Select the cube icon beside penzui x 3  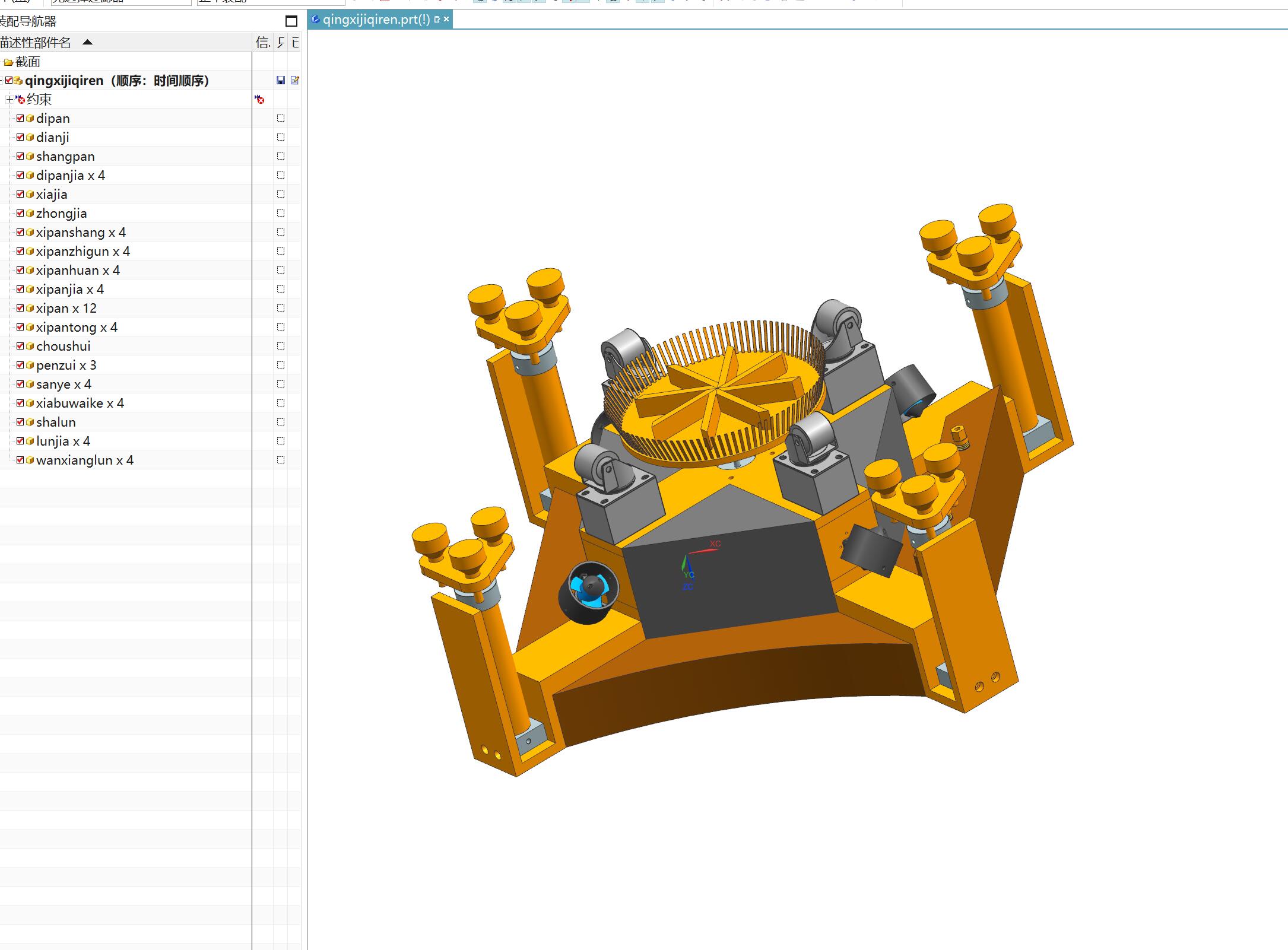30,365
